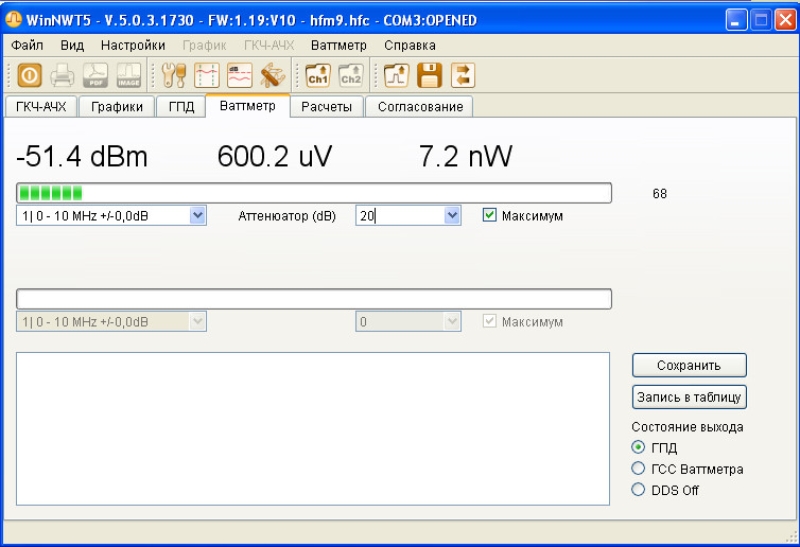Select the Ваттметр tab

click(247, 106)
